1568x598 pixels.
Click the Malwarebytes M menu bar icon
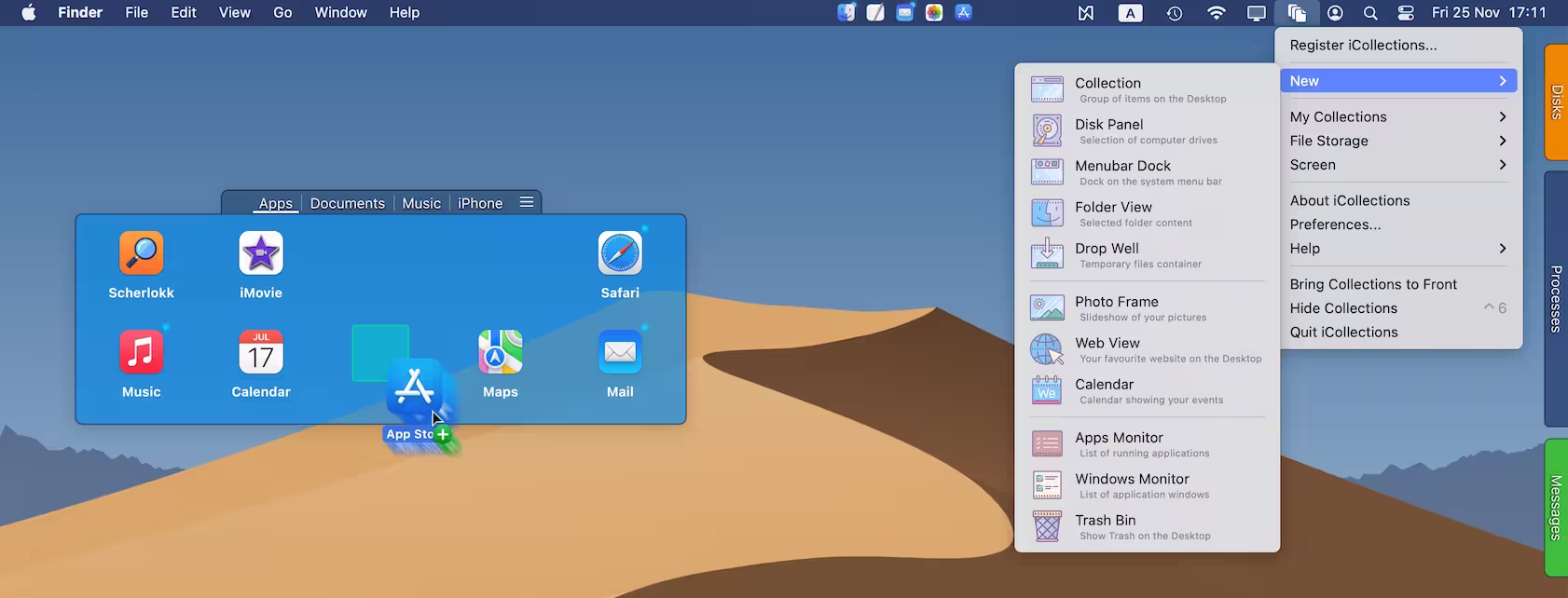coord(1086,13)
